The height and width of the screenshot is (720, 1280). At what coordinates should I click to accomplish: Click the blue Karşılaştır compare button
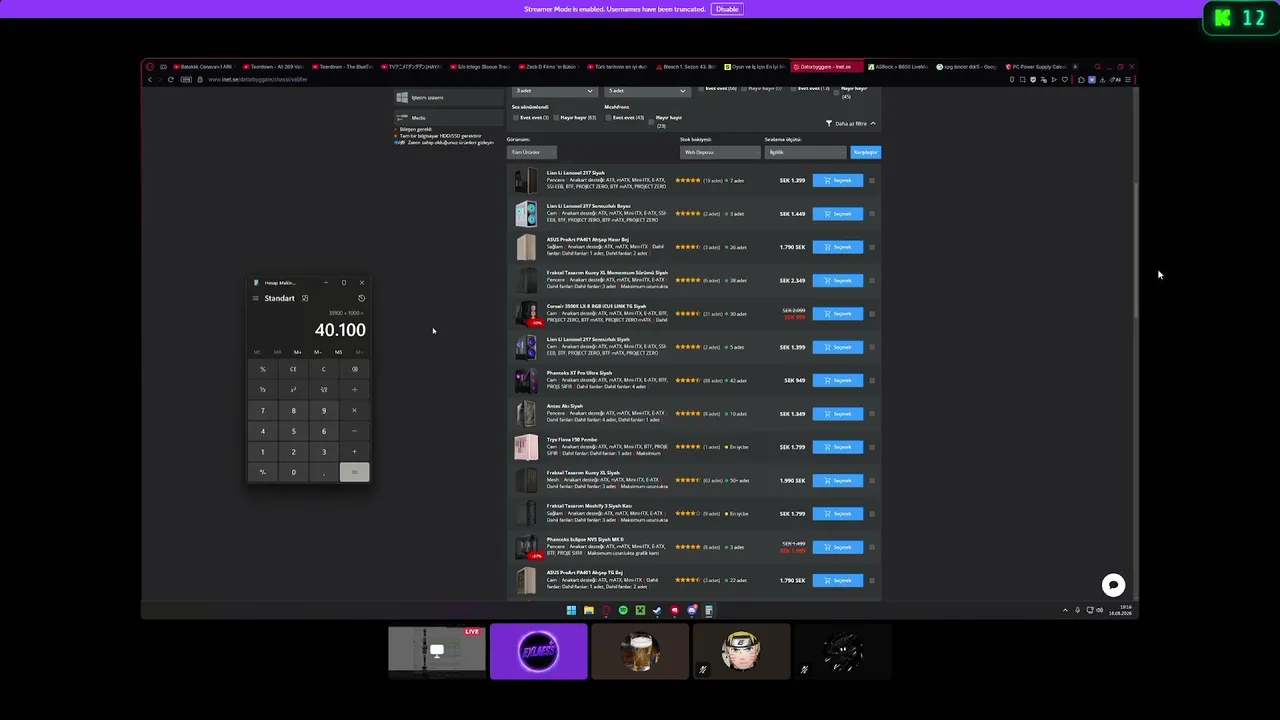point(865,152)
